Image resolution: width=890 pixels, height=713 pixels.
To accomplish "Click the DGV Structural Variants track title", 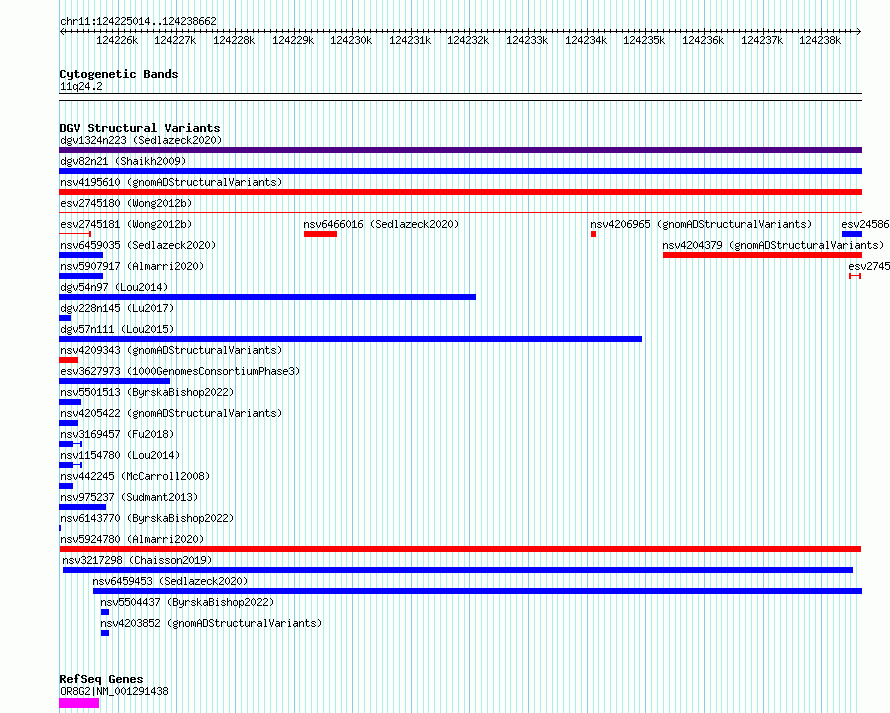I will click(140, 128).
